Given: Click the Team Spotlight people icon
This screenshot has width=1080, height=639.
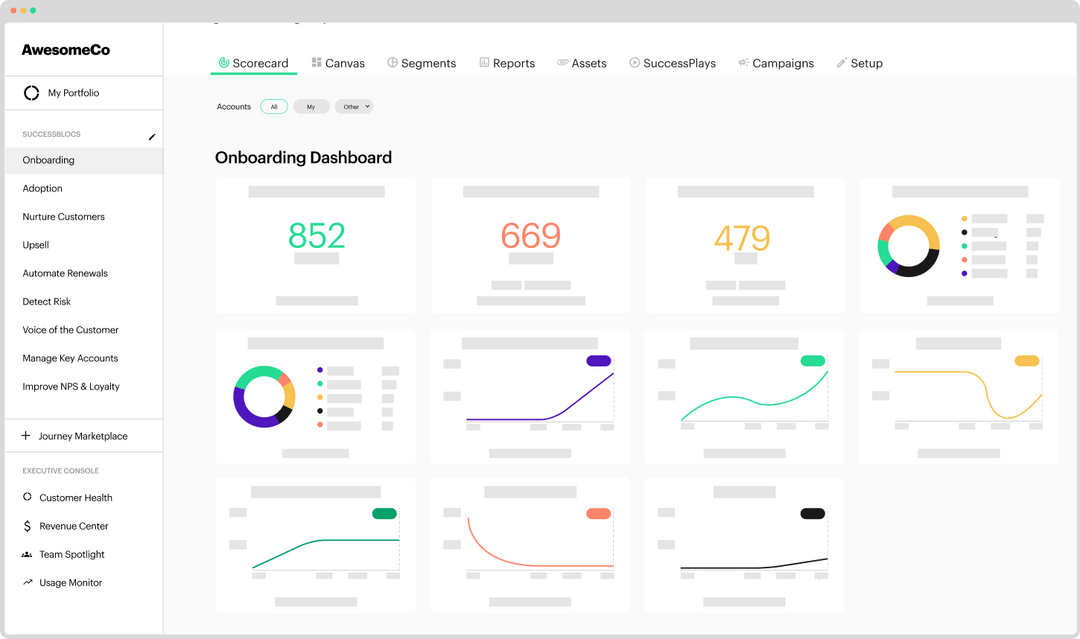Looking at the screenshot, I should 27,554.
